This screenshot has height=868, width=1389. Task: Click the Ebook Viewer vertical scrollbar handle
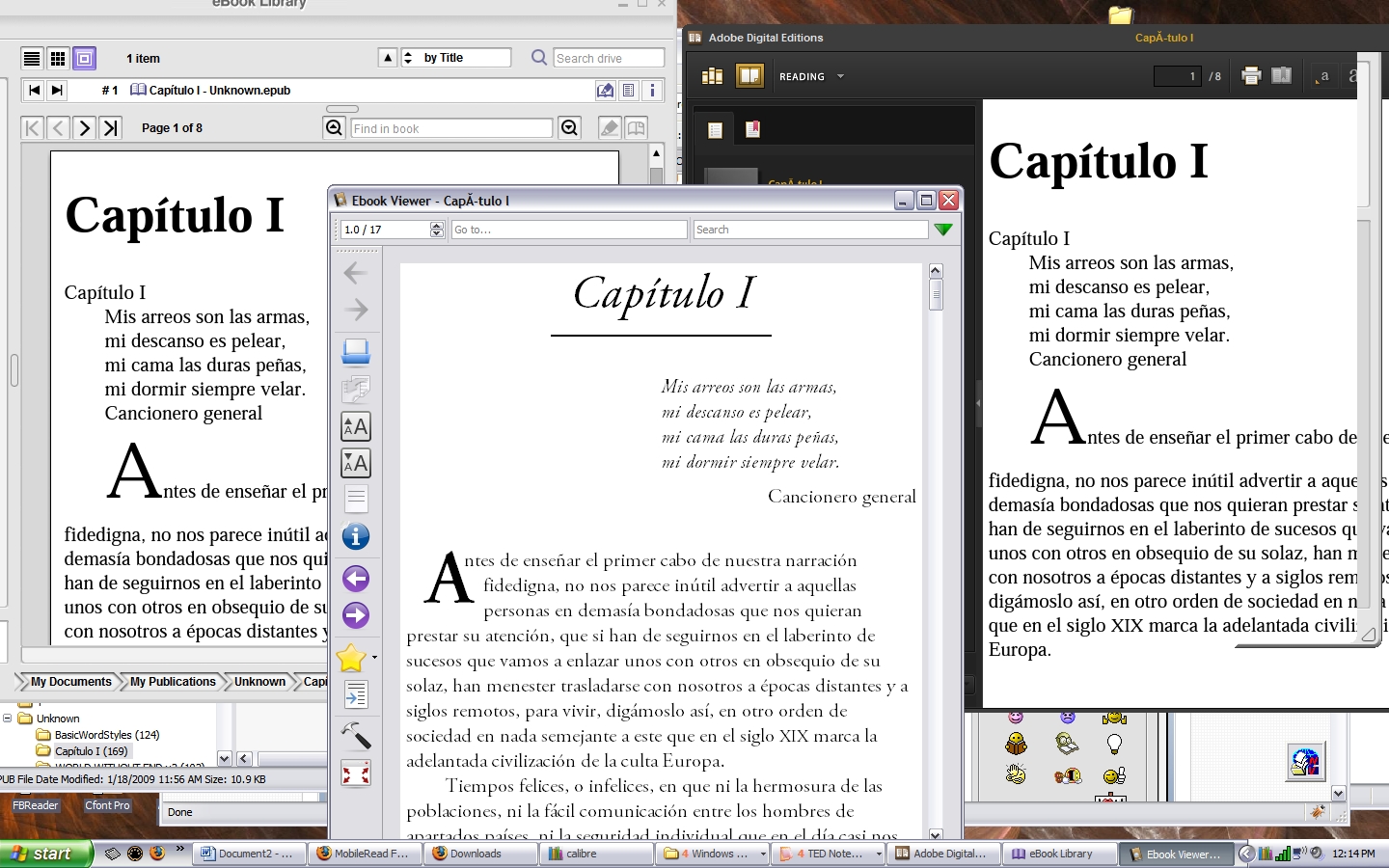936,294
